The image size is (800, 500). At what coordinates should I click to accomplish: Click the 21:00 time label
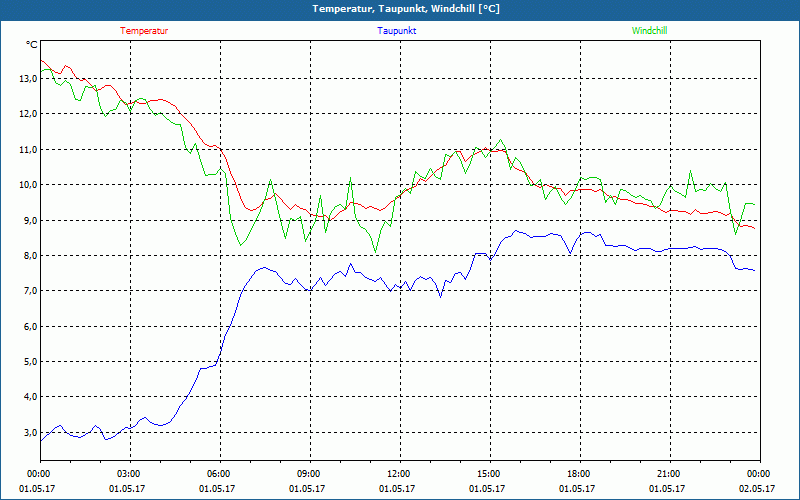[670, 474]
